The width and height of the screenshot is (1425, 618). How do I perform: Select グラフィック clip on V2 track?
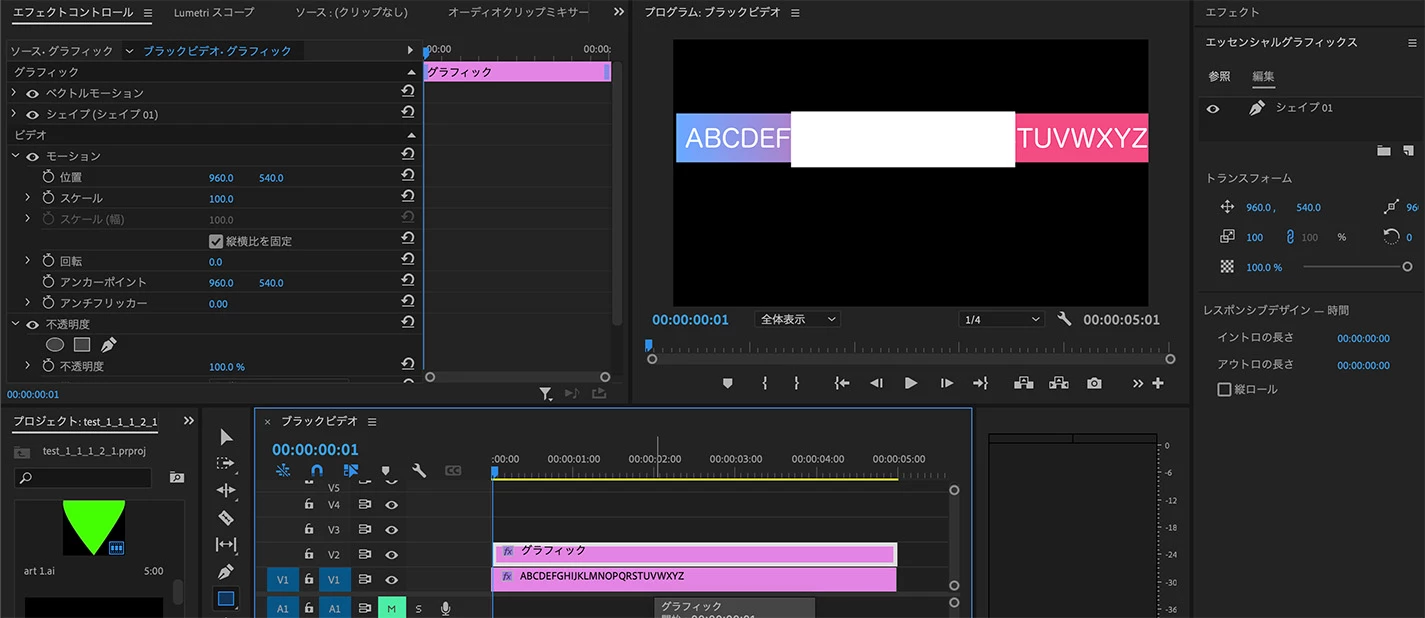tap(695, 554)
